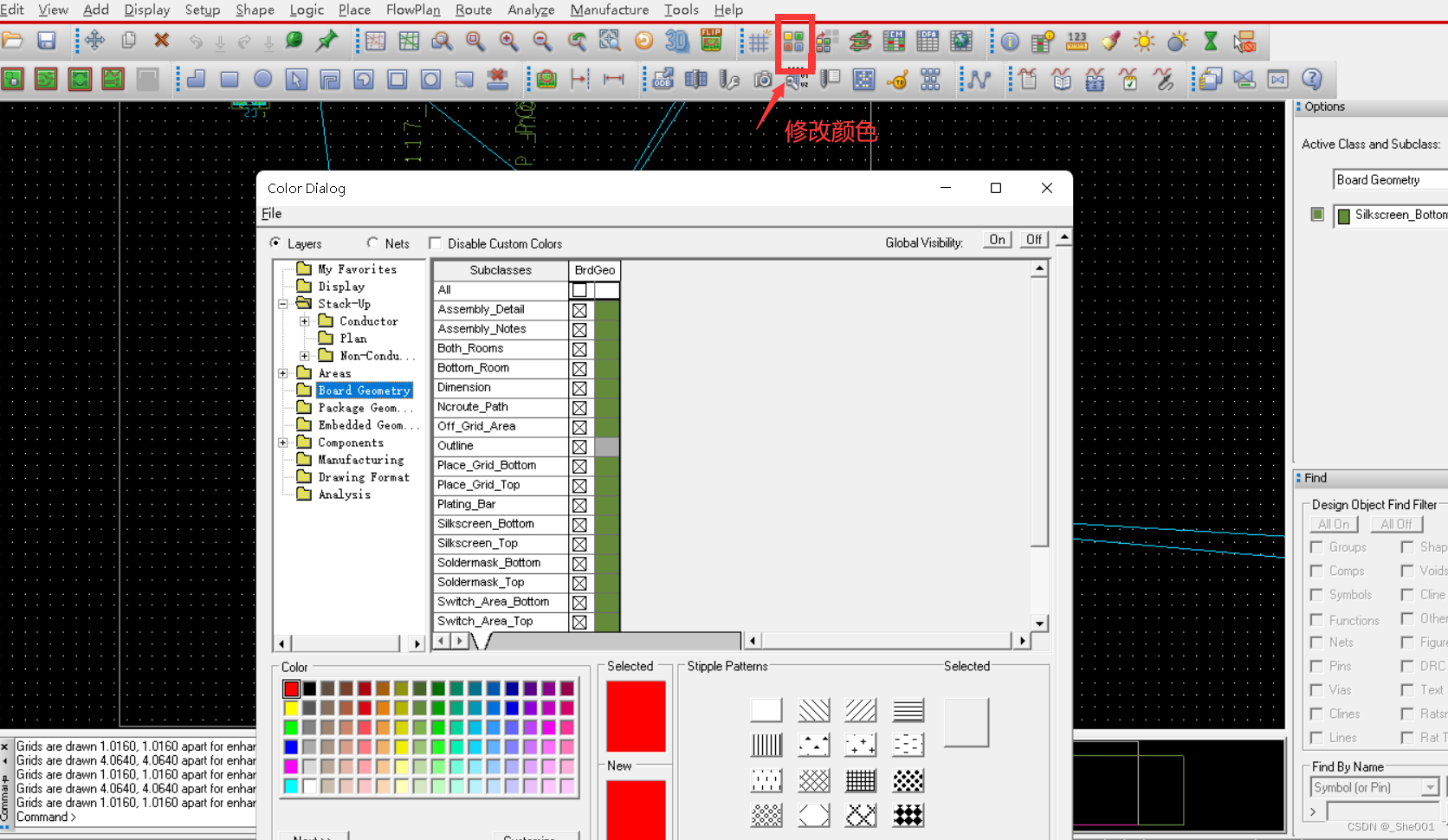Click the Show Element info icon
The height and width of the screenshot is (840, 1448).
(x=1010, y=41)
